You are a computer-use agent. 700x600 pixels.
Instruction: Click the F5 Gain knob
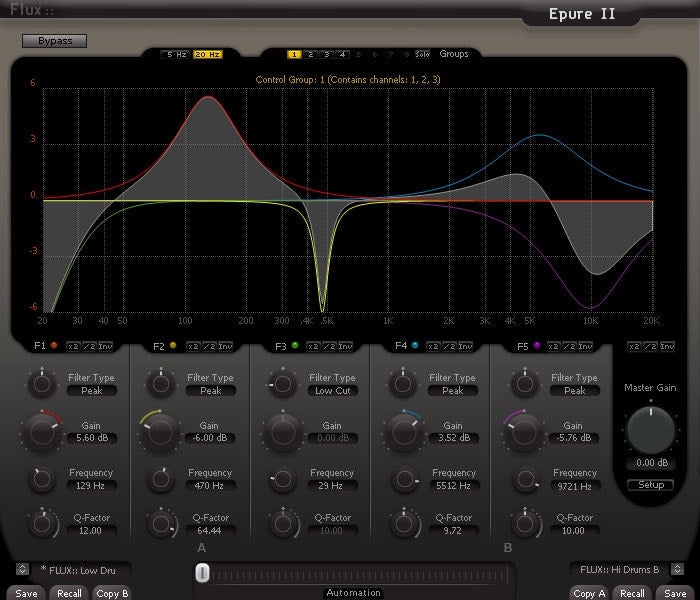[524, 433]
